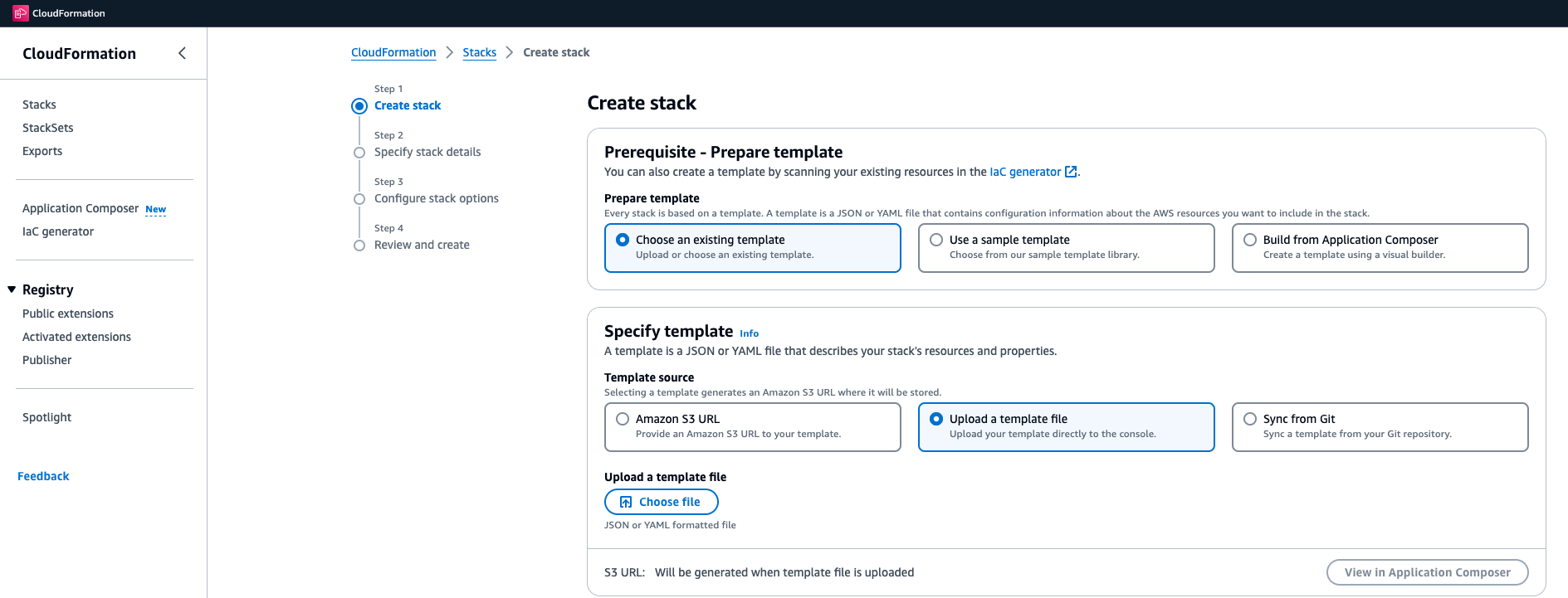The height and width of the screenshot is (598, 1568).
Task: Select Choose an existing template option
Action: [x=753, y=247]
